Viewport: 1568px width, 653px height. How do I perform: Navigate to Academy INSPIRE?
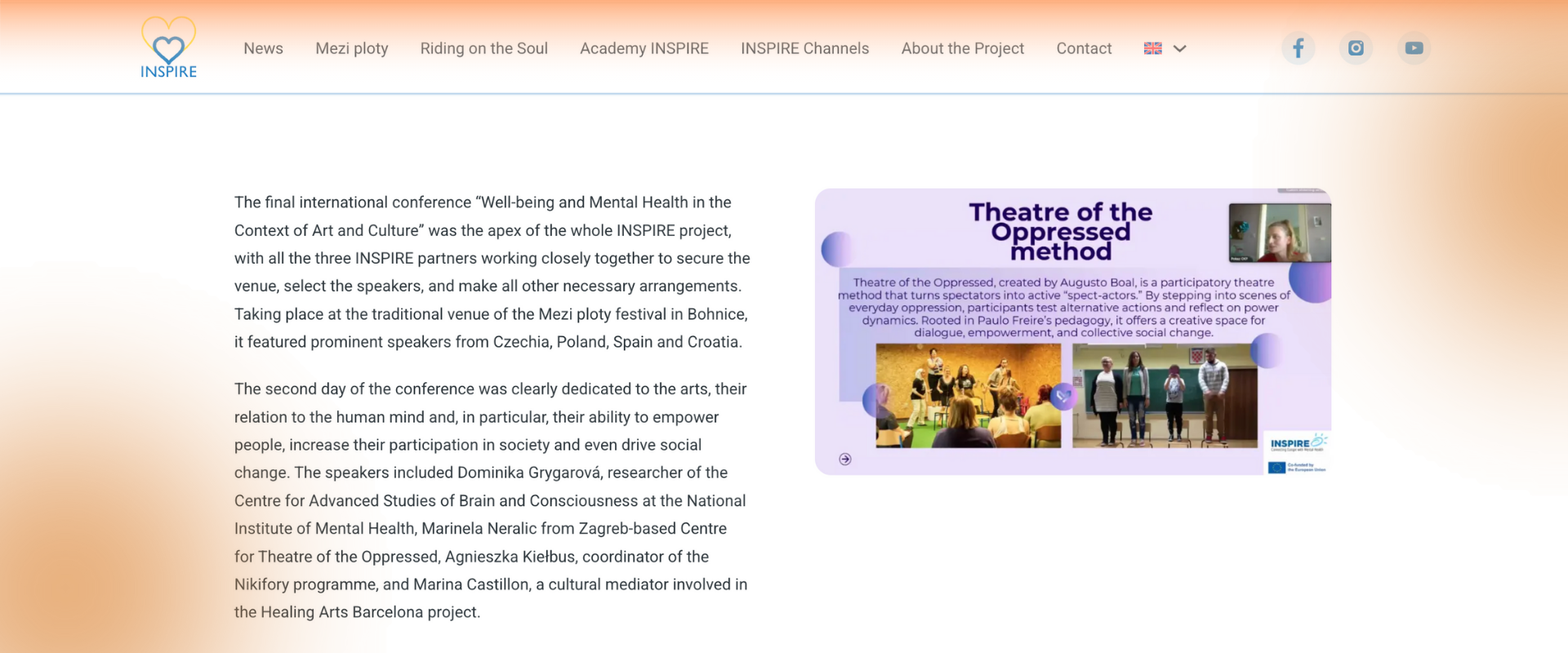click(644, 48)
